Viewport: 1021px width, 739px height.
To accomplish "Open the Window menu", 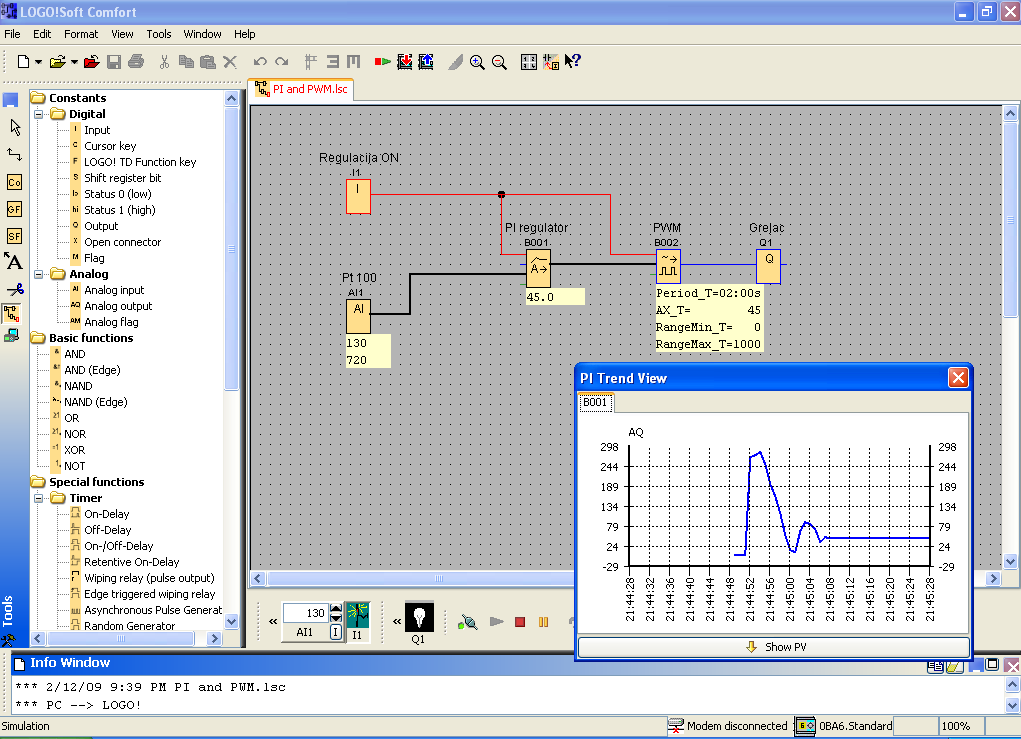I will coord(203,34).
